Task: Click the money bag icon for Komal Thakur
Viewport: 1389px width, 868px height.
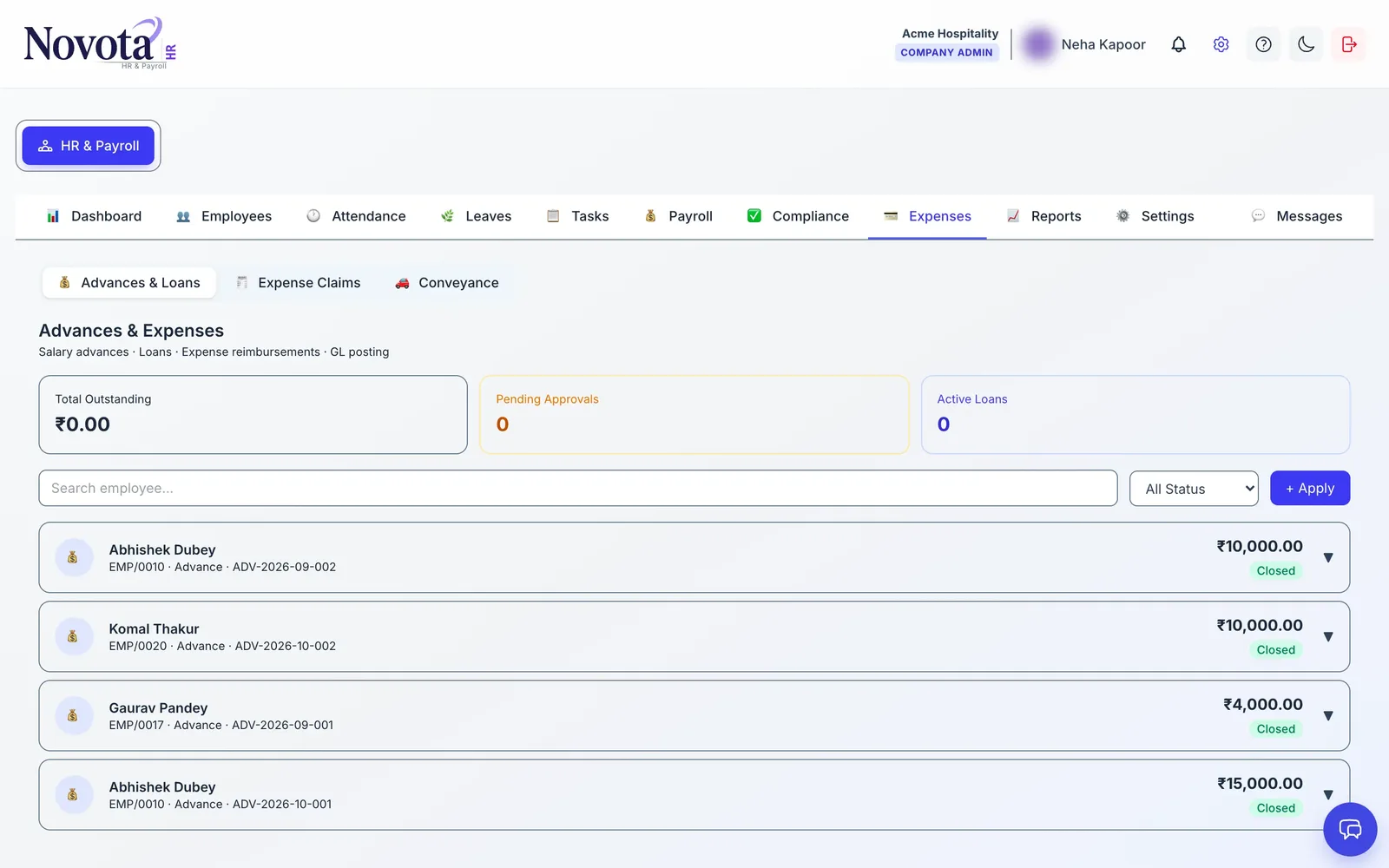Action: [x=73, y=636]
